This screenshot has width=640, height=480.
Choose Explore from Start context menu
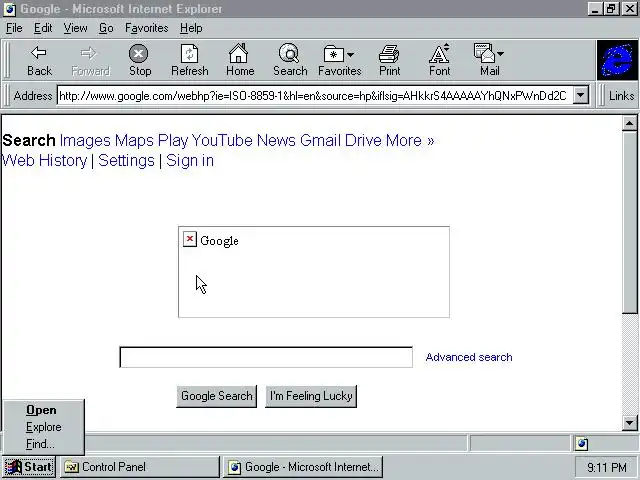click(44, 427)
